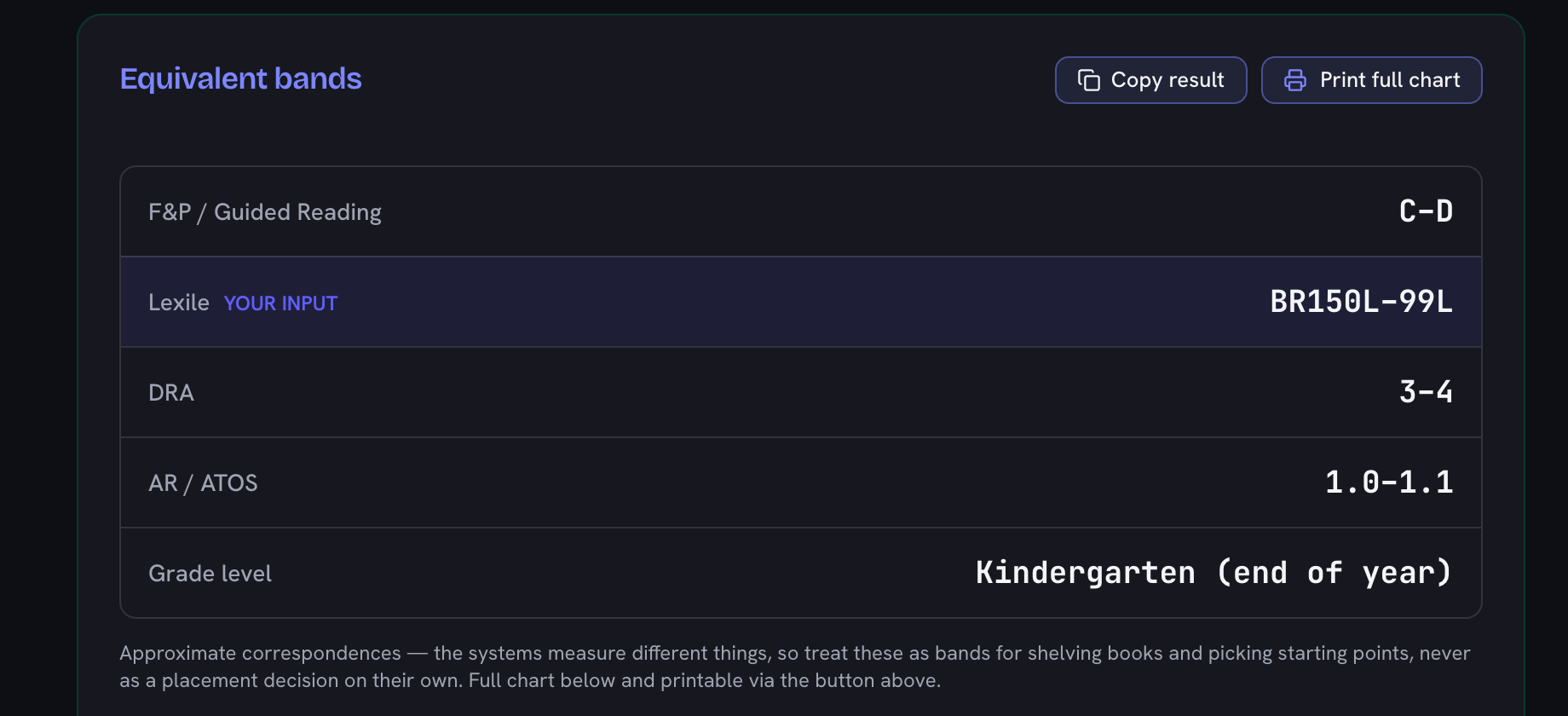Select the AR / ATOS row label
1568x716 pixels.
point(203,483)
